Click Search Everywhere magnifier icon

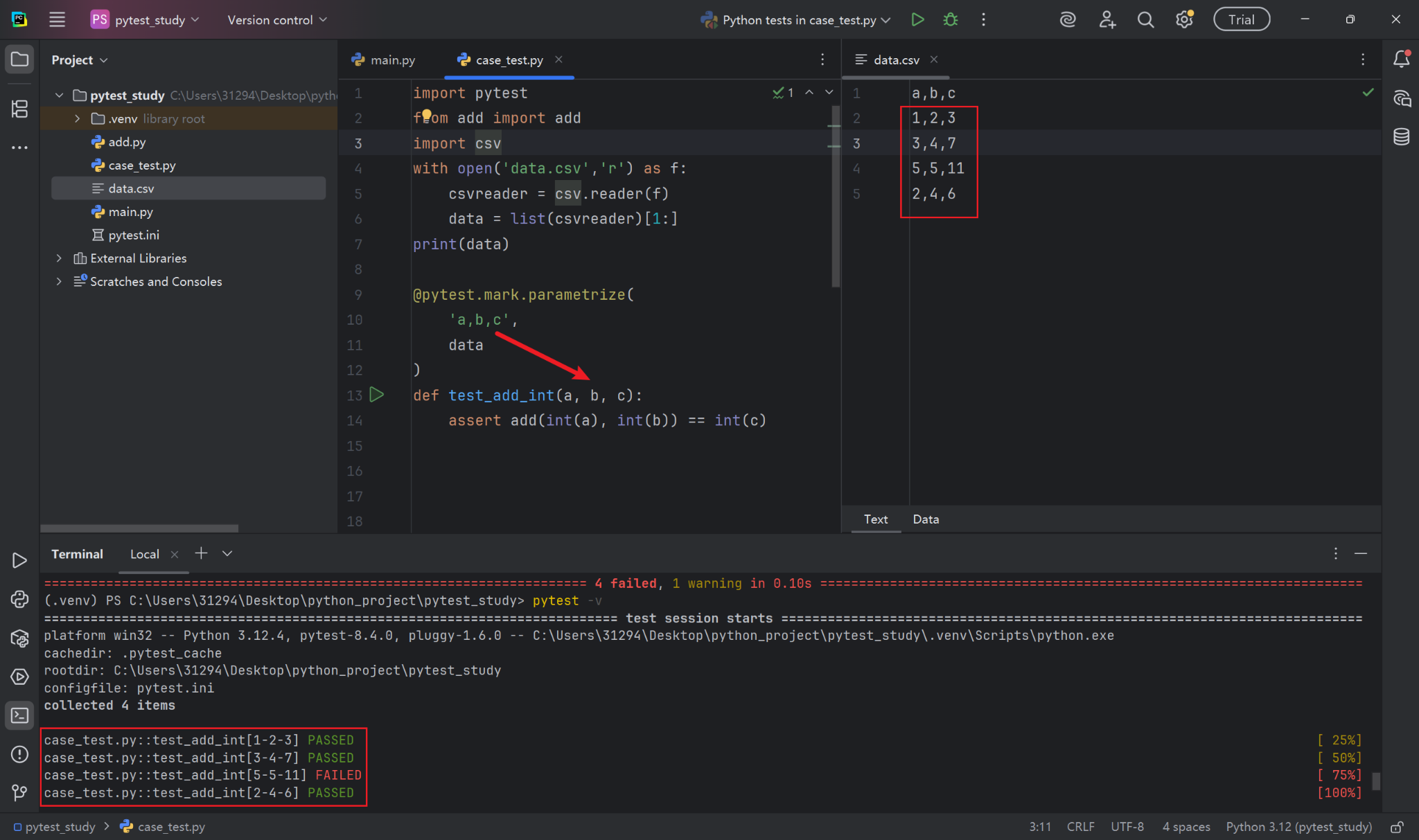(x=1145, y=19)
